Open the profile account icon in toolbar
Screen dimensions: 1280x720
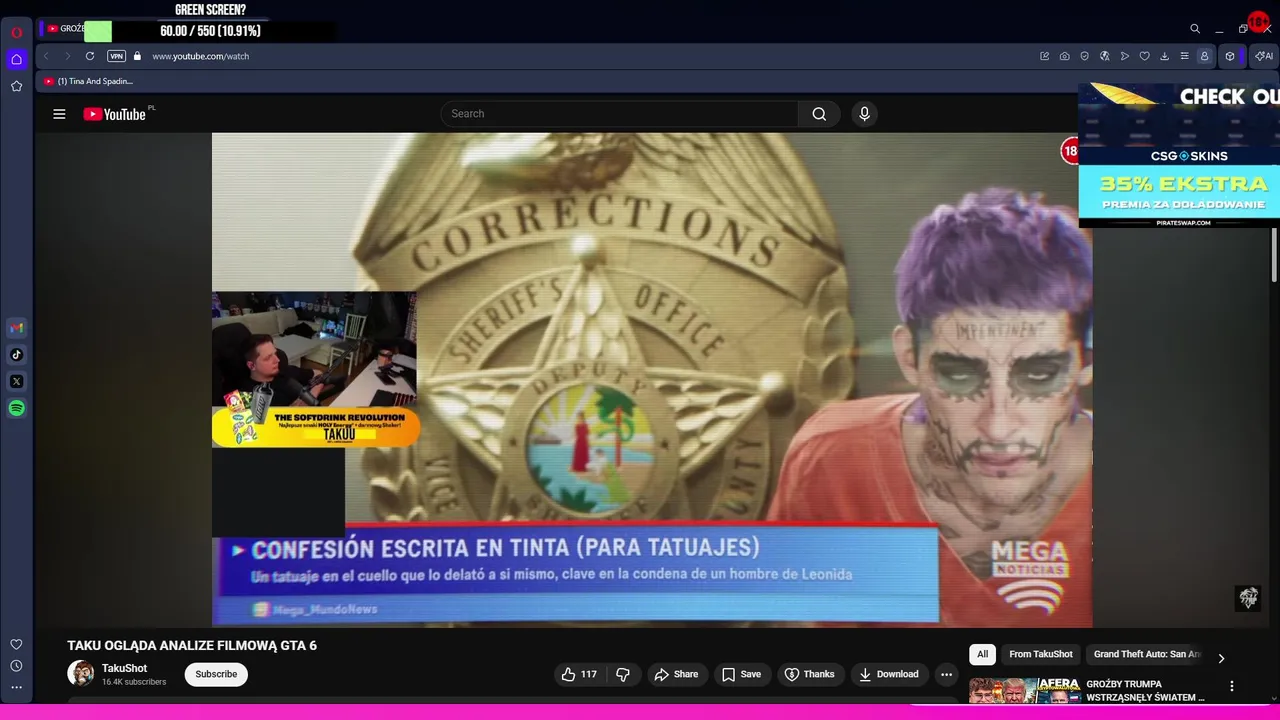(x=1204, y=56)
